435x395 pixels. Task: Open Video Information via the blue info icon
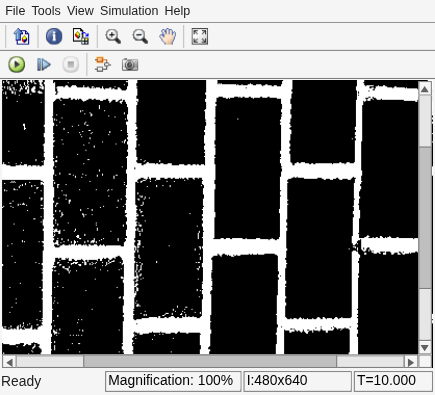[54, 36]
